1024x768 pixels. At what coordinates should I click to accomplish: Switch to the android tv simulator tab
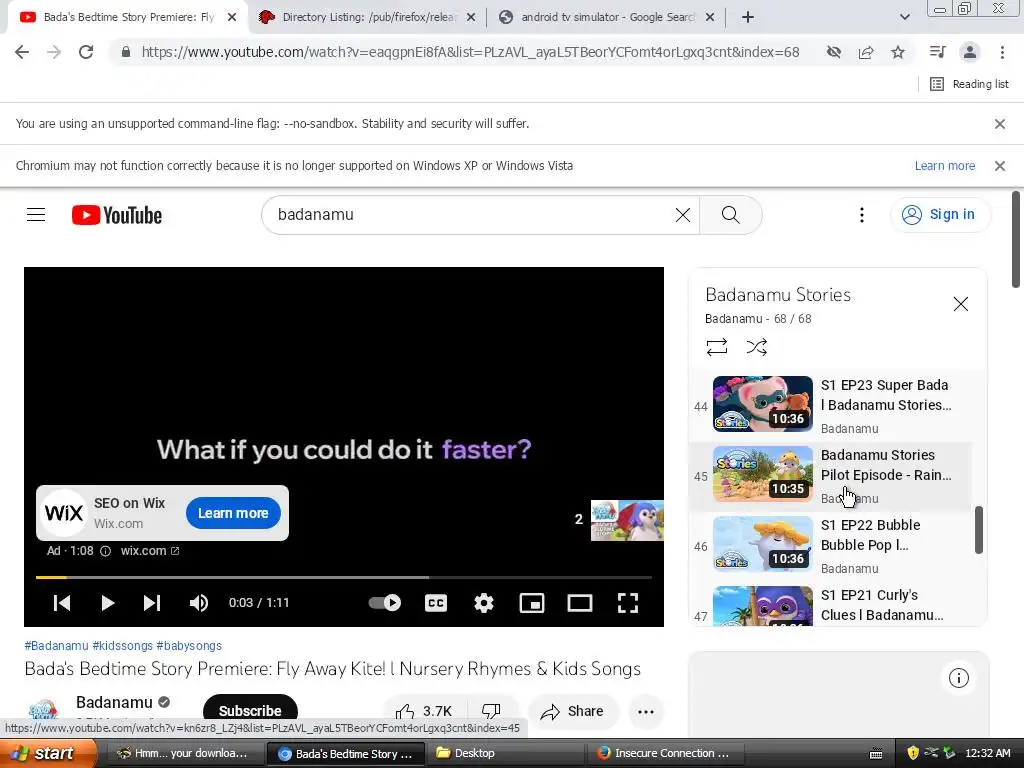[x=607, y=17]
